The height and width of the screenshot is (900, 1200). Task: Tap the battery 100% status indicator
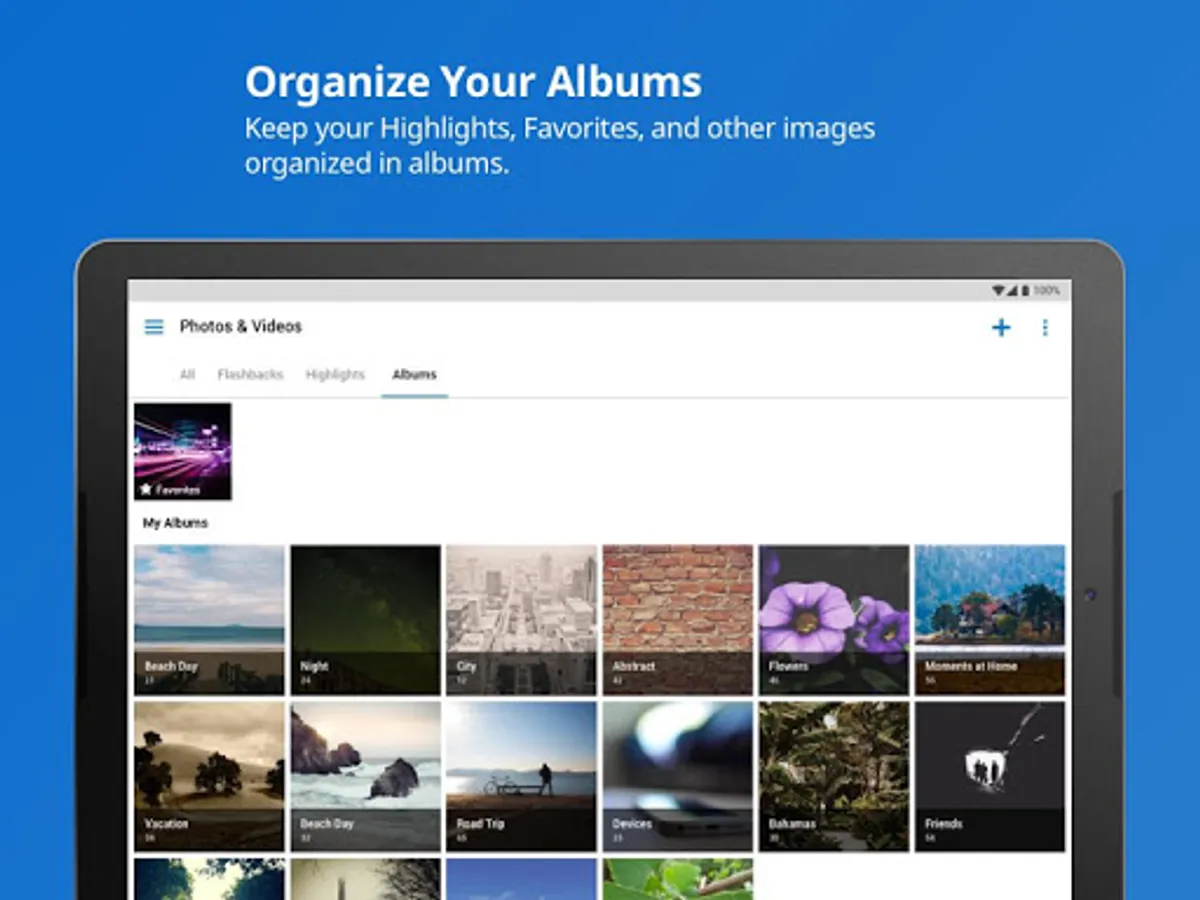click(x=1039, y=290)
